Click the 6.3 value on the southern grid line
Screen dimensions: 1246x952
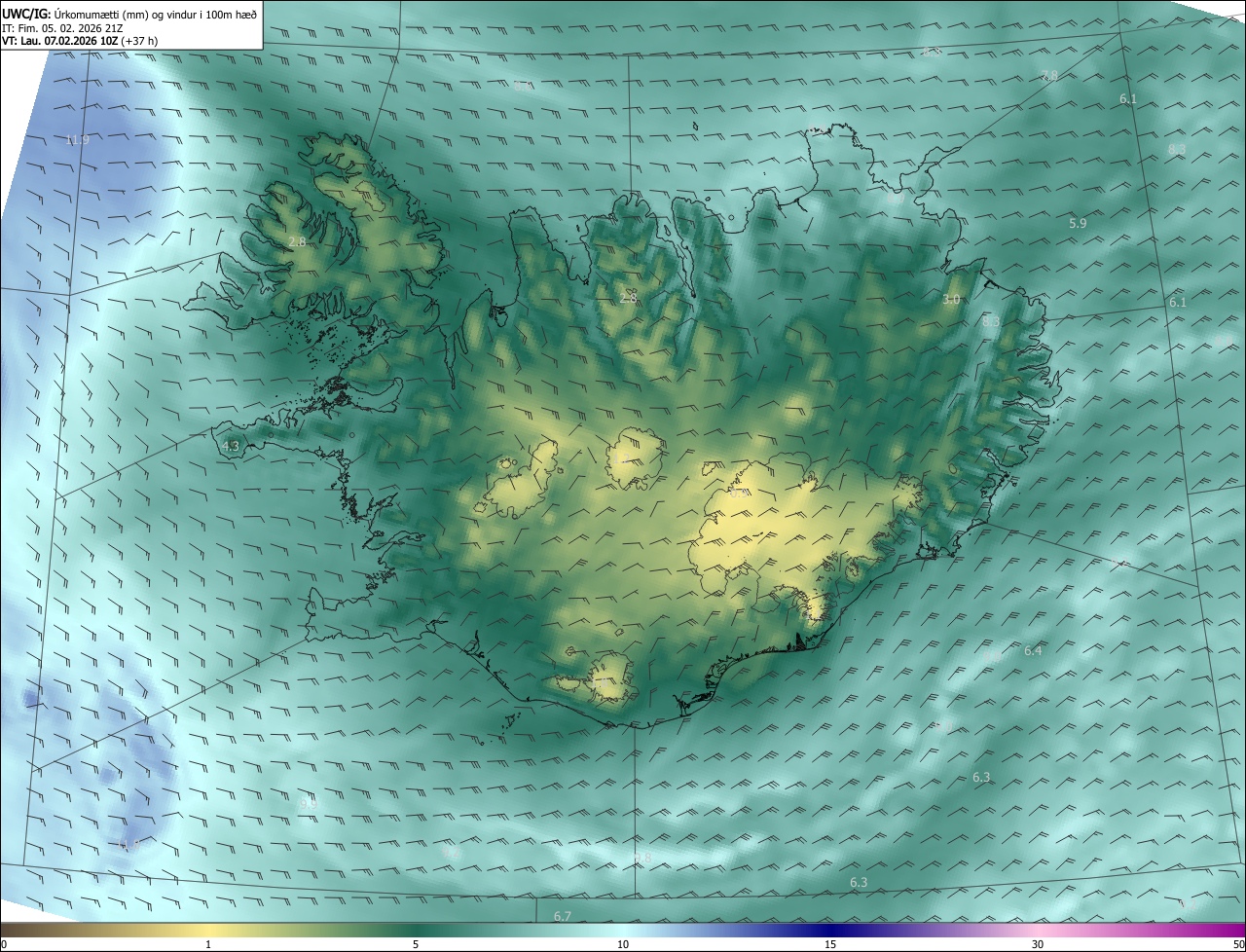[x=859, y=882]
